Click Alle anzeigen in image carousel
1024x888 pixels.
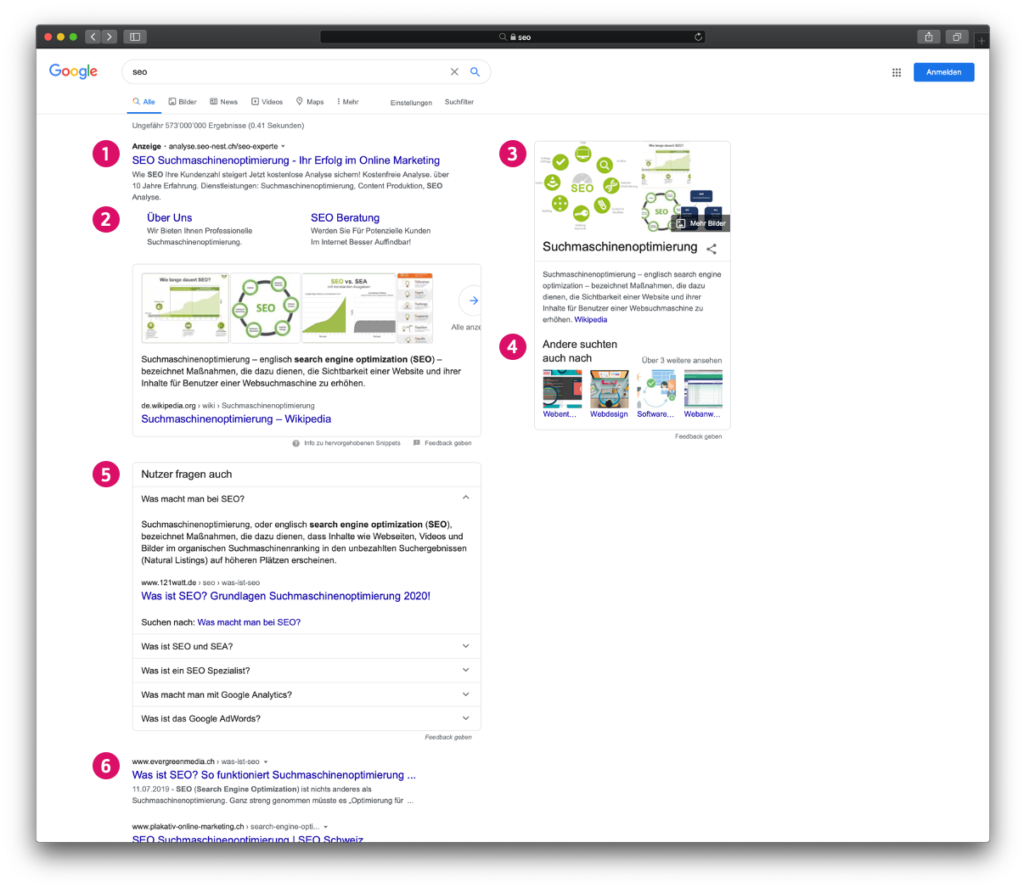click(466, 327)
